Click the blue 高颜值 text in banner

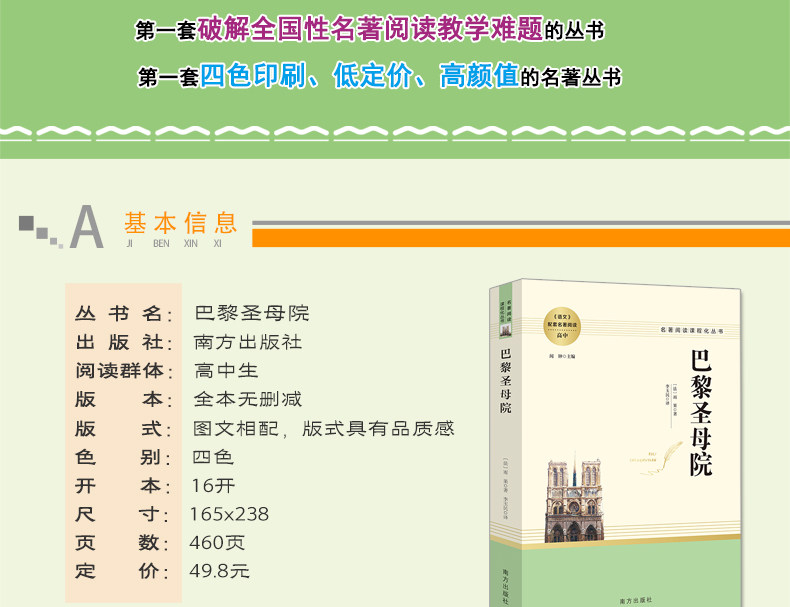pos(479,76)
